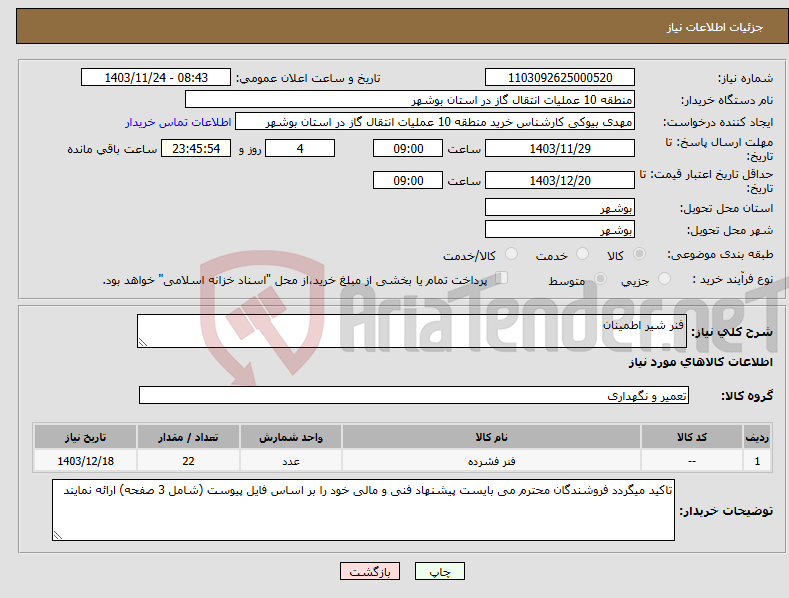Select the کالا/خدمت radio button

511,254
